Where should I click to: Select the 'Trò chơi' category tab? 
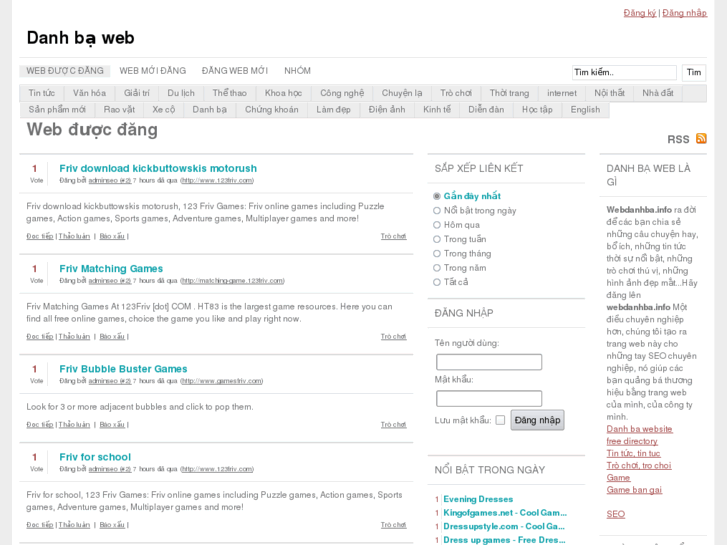coord(456,93)
